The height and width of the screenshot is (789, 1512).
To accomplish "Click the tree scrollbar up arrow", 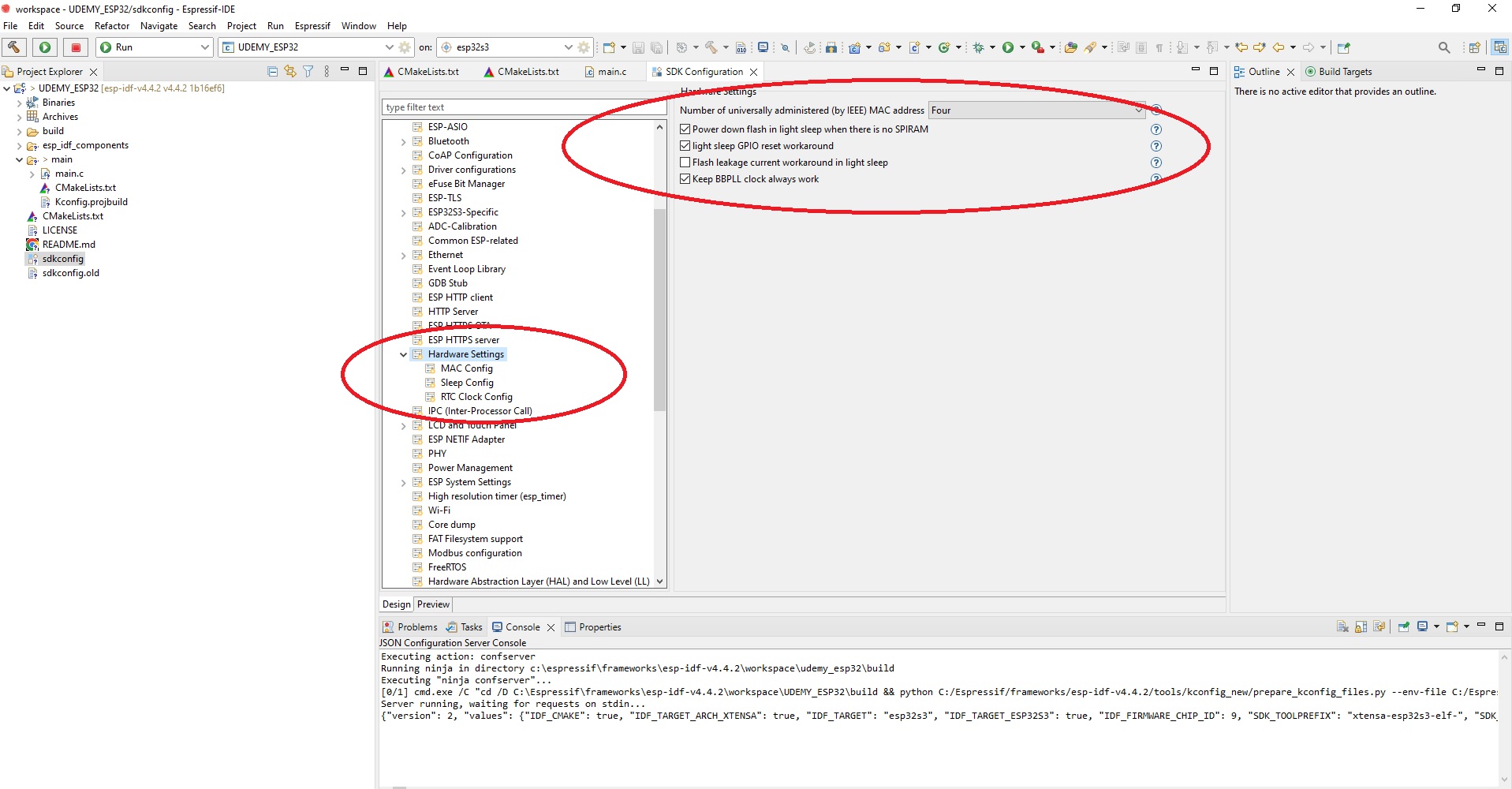I will 659,127.
